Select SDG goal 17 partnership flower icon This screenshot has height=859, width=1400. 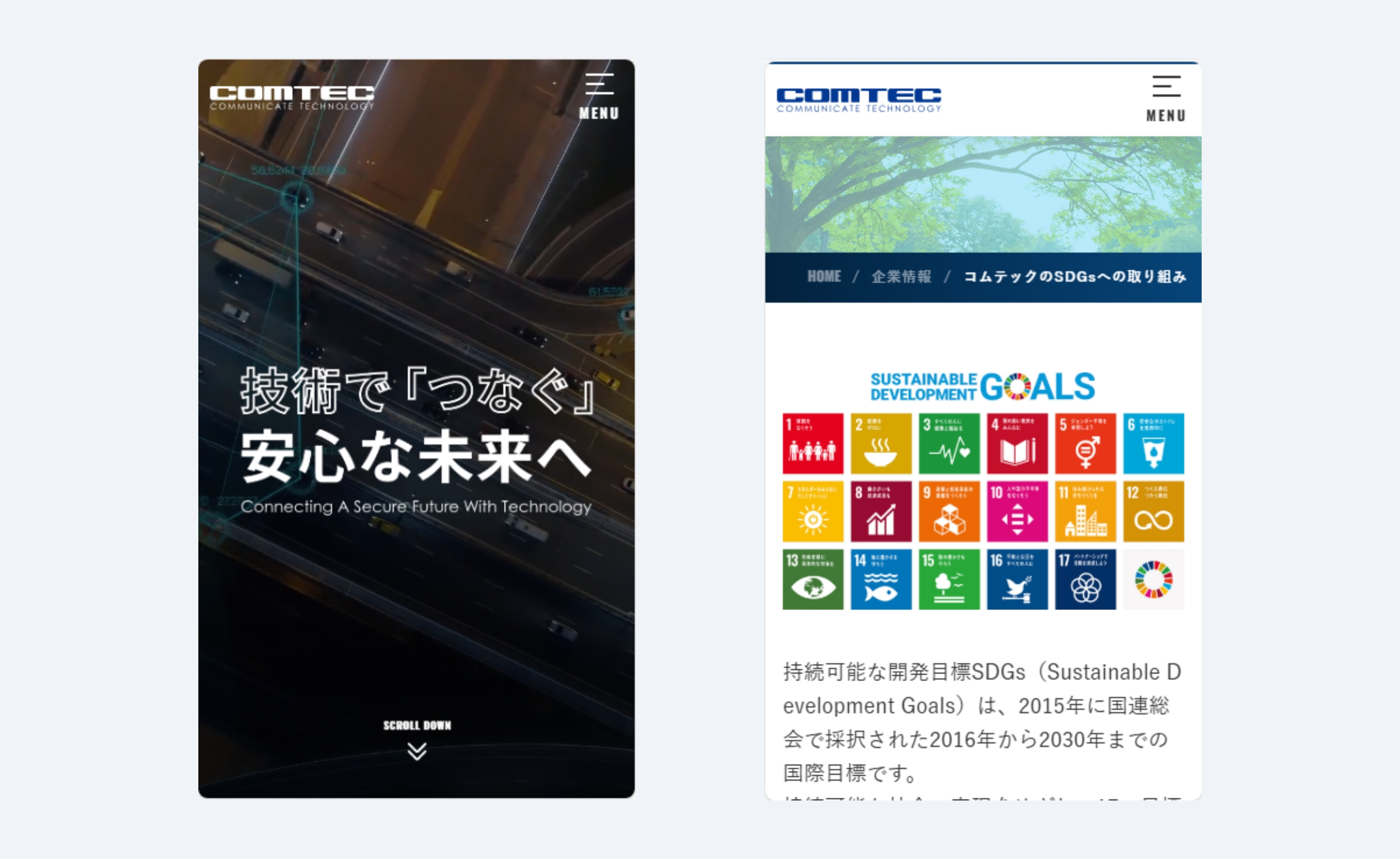[1085, 579]
